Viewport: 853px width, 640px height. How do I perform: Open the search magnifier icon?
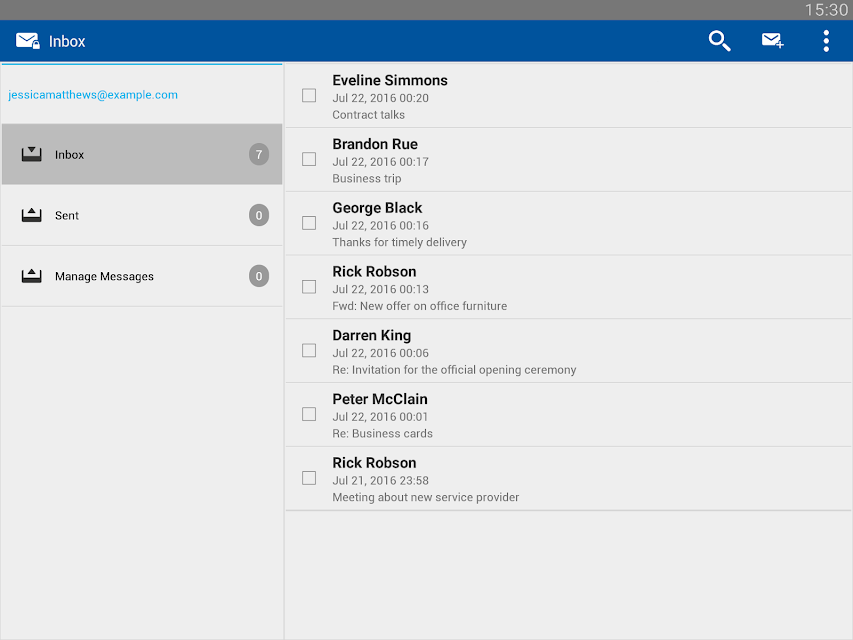coord(719,41)
